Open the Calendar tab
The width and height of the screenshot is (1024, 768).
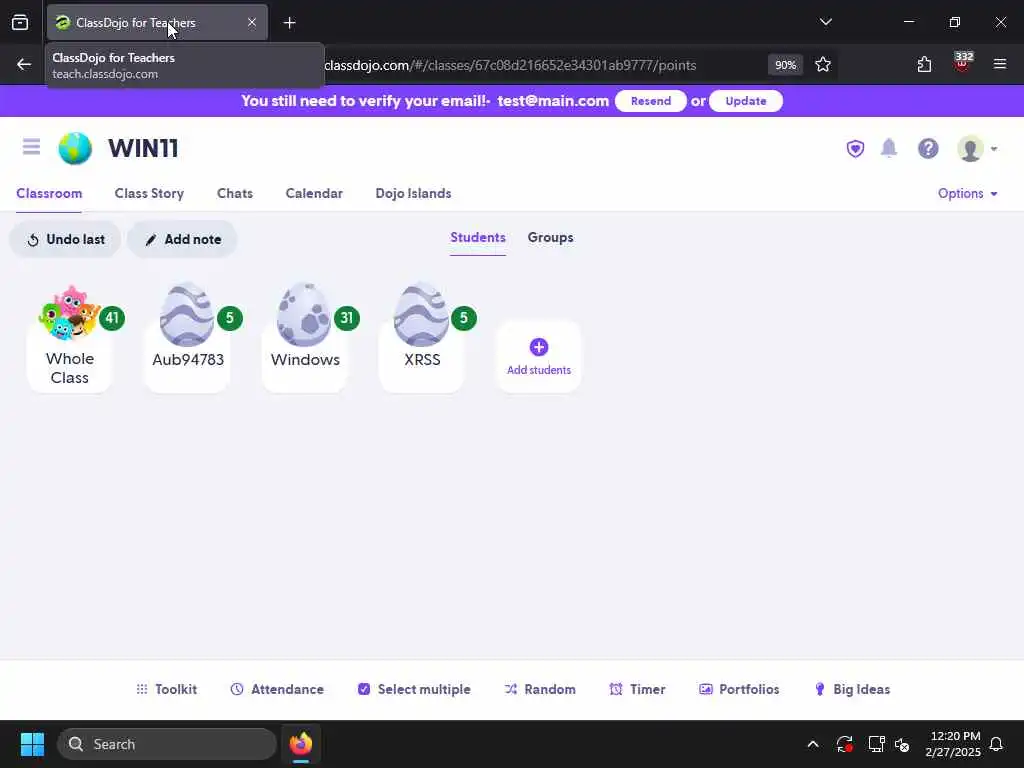coord(313,193)
